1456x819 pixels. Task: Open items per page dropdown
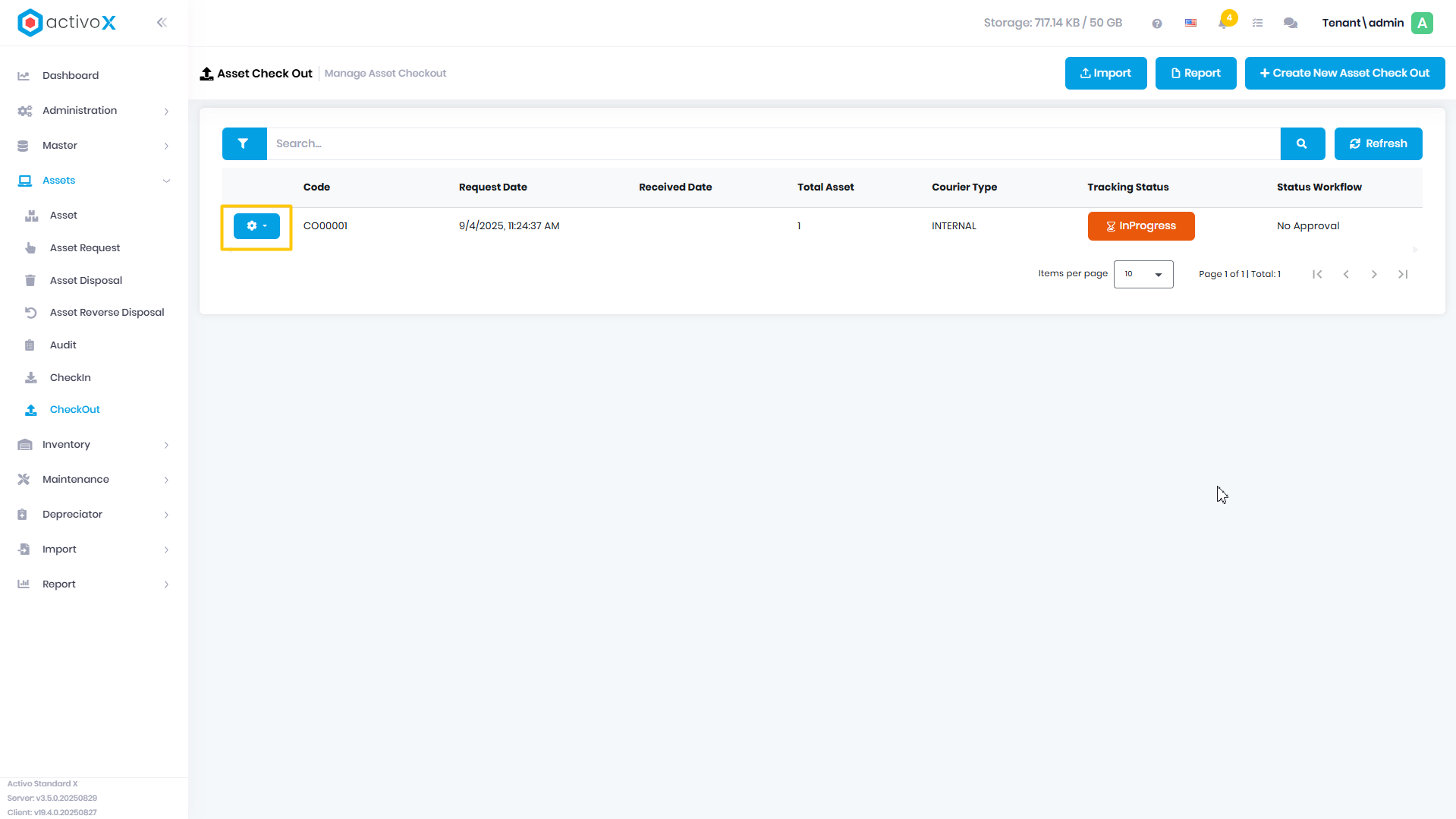tap(1143, 275)
